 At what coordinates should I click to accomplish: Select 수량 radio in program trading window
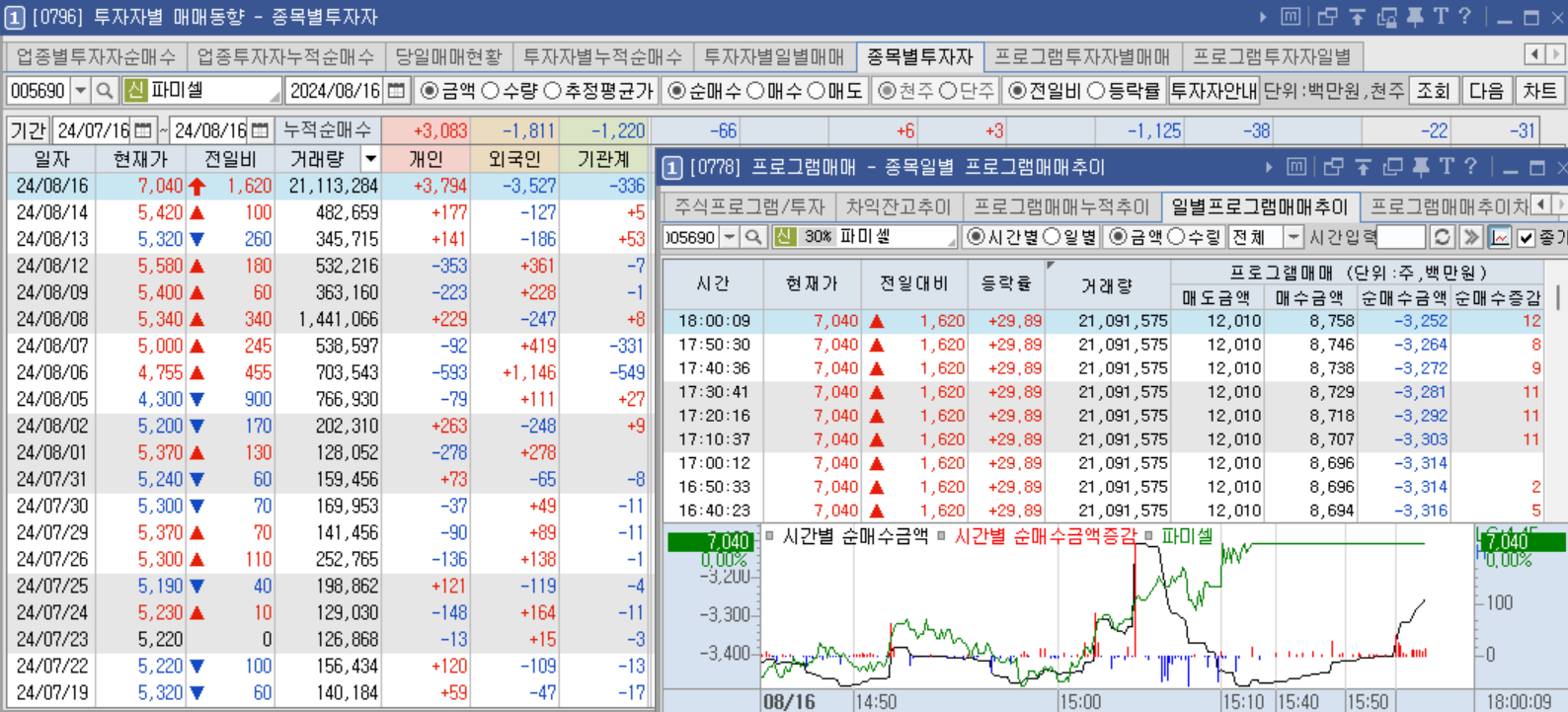[1176, 237]
